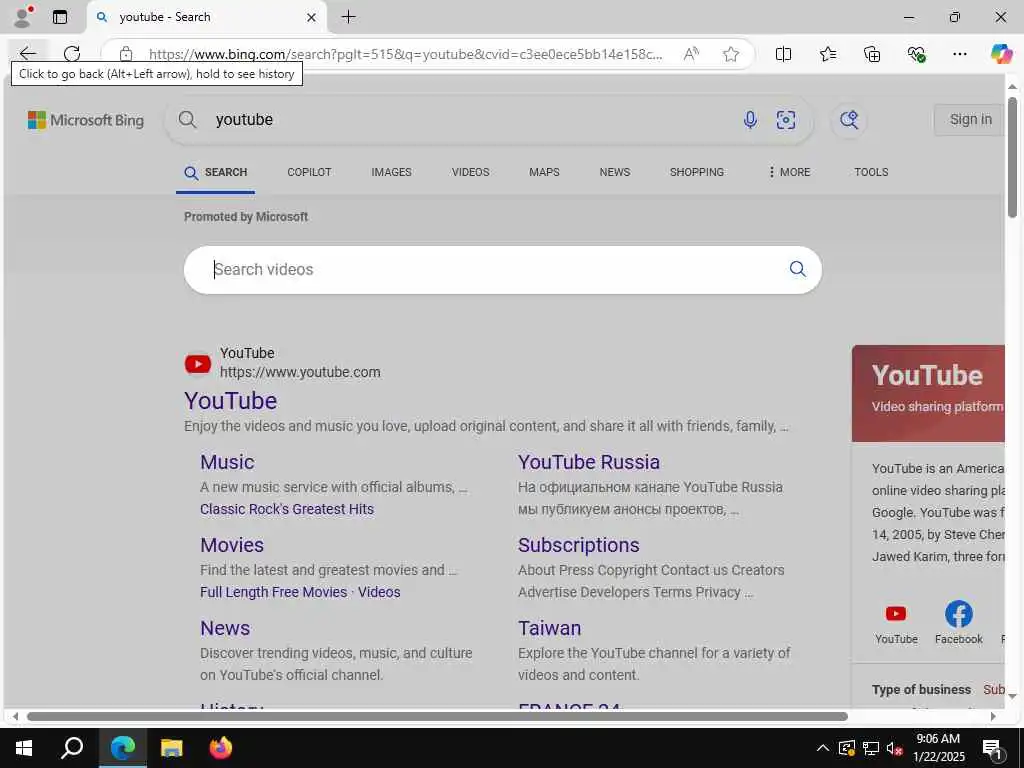The width and height of the screenshot is (1024, 768).
Task: Open Classic Rock's Greatest Hits link
Action: 287,509
